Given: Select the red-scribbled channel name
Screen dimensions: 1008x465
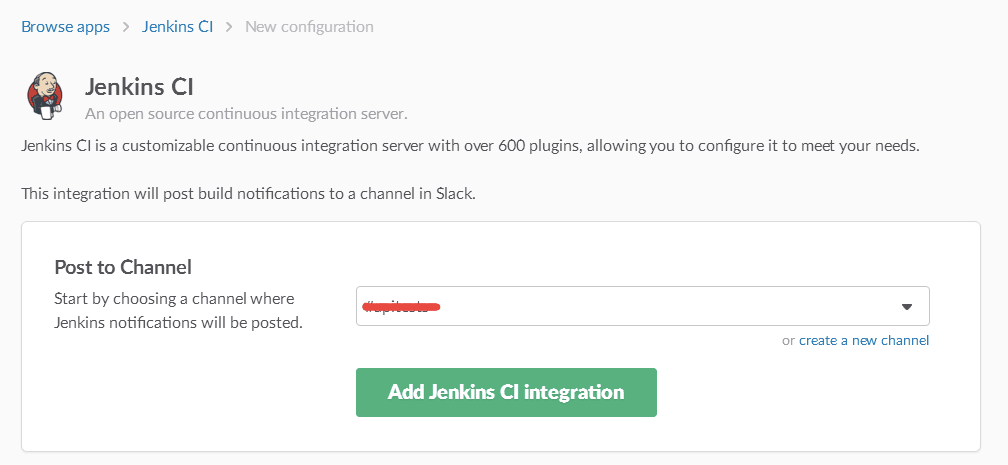Looking at the screenshot, I should click(x=401, y=306).
